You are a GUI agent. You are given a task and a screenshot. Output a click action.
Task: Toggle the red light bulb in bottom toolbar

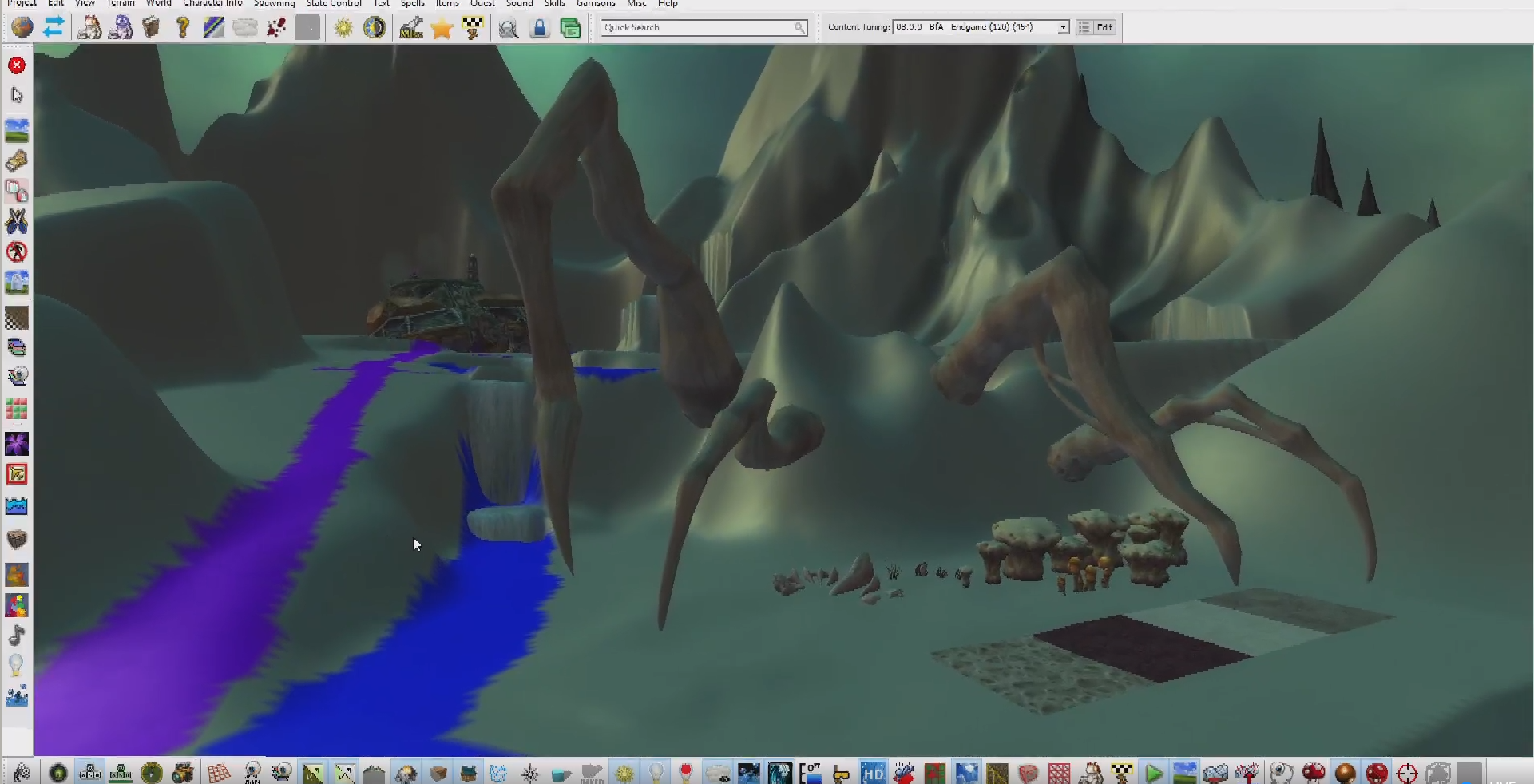685,773
